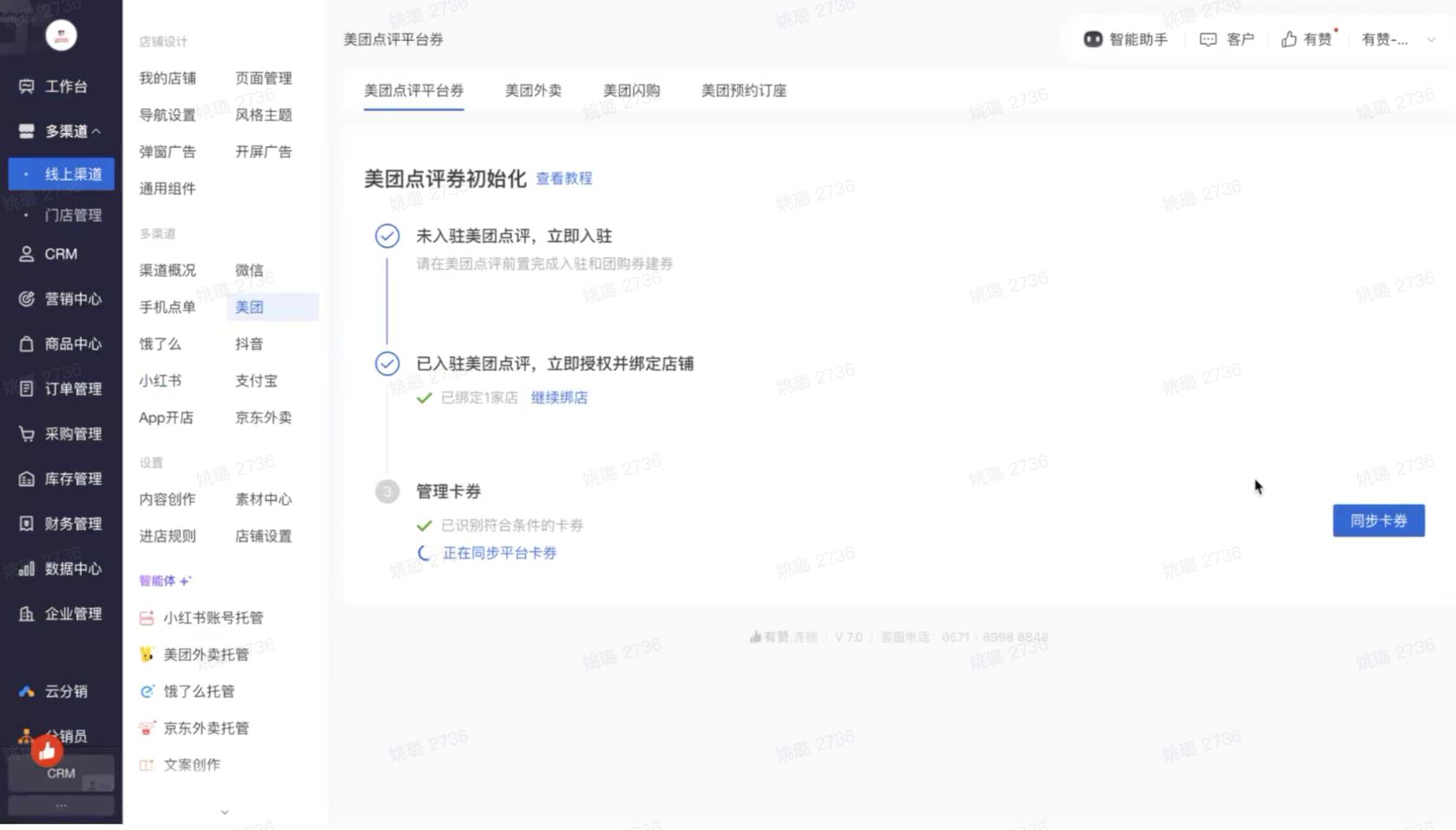The image size is (1456, 830).
Task: Open 采购管理 cart icon in sidebar
Action: pos(26,434)
